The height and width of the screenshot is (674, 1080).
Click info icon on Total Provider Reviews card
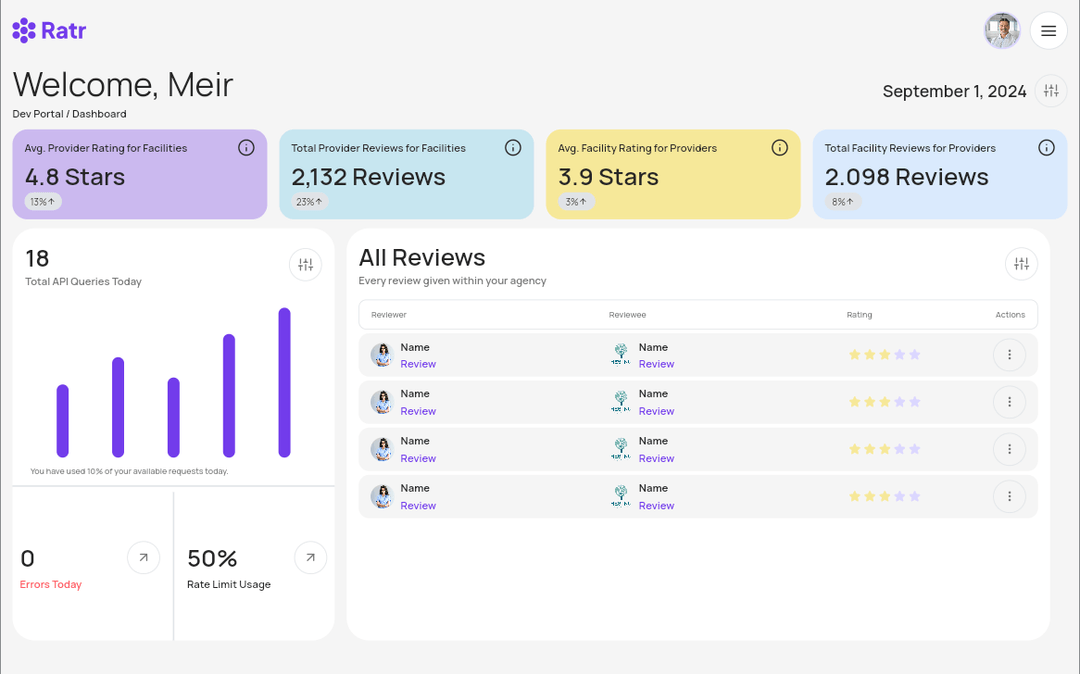513,147
